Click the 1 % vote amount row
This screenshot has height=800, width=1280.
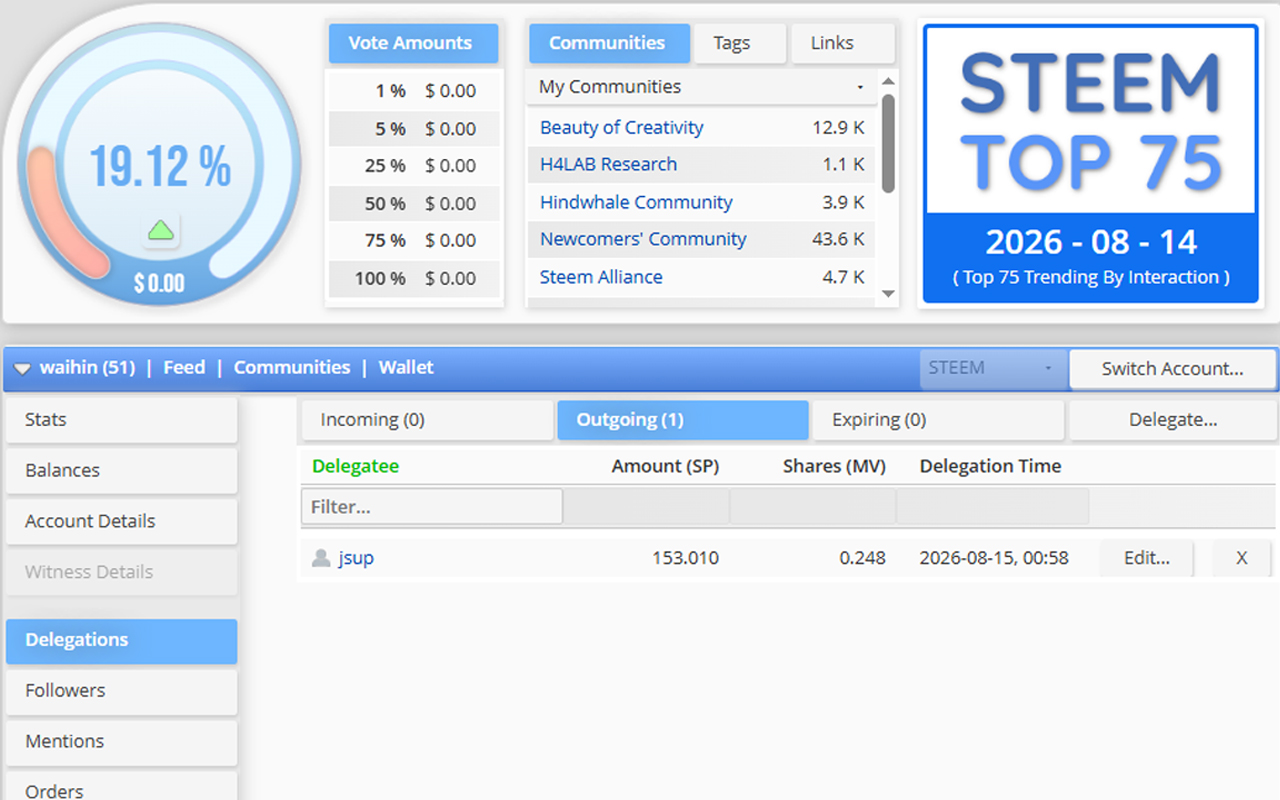(414, 91)
